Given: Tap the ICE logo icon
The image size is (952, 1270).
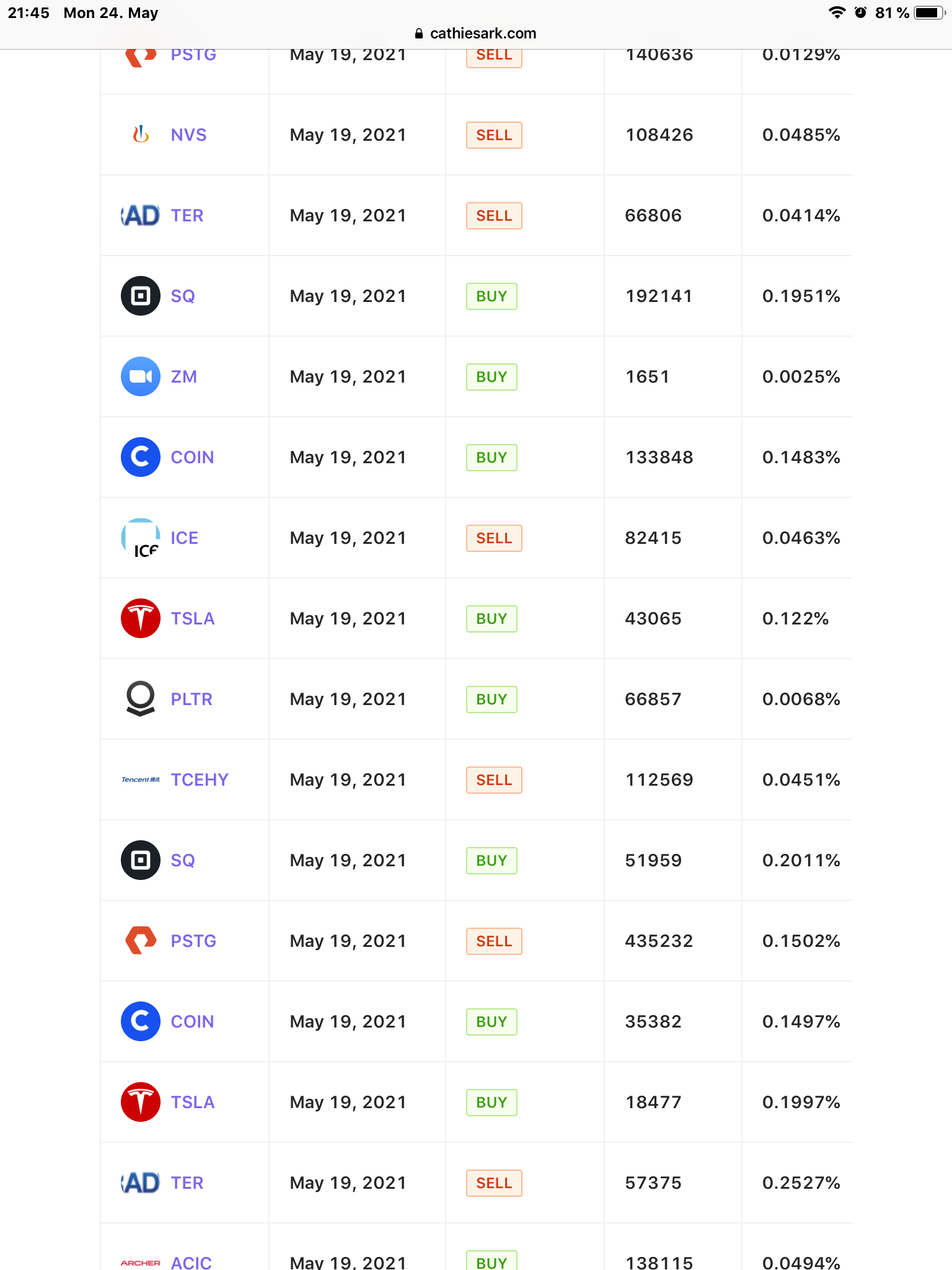Looking at the screenshot, I should [x=141, y=538].
